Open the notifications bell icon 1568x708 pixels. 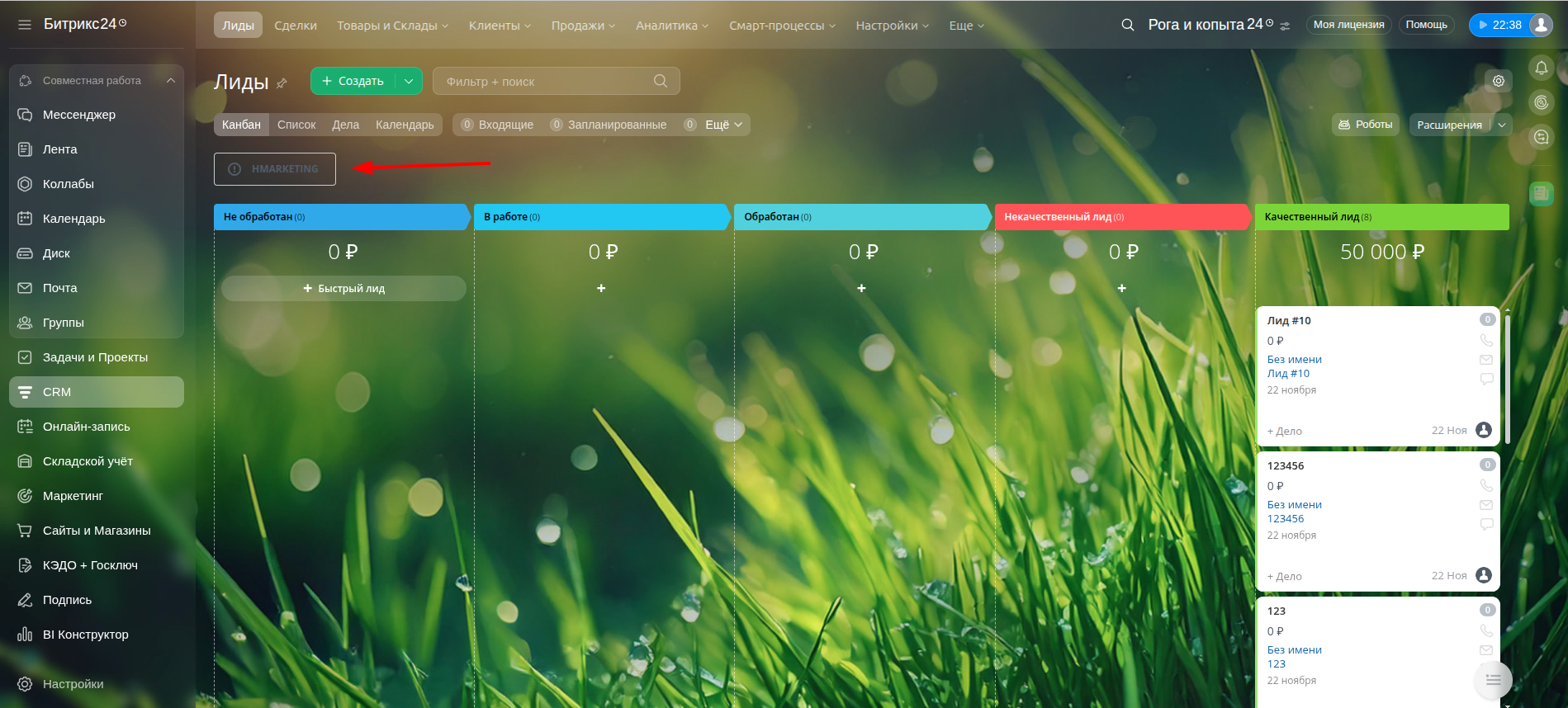click(x=1541, y=68)
